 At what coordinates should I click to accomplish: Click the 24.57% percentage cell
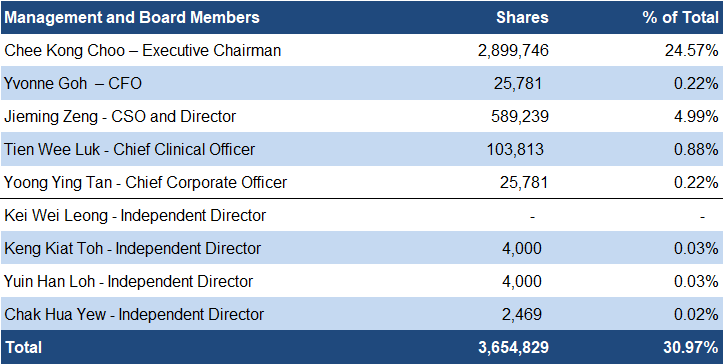pyautogui.click(x=691, y=50)
